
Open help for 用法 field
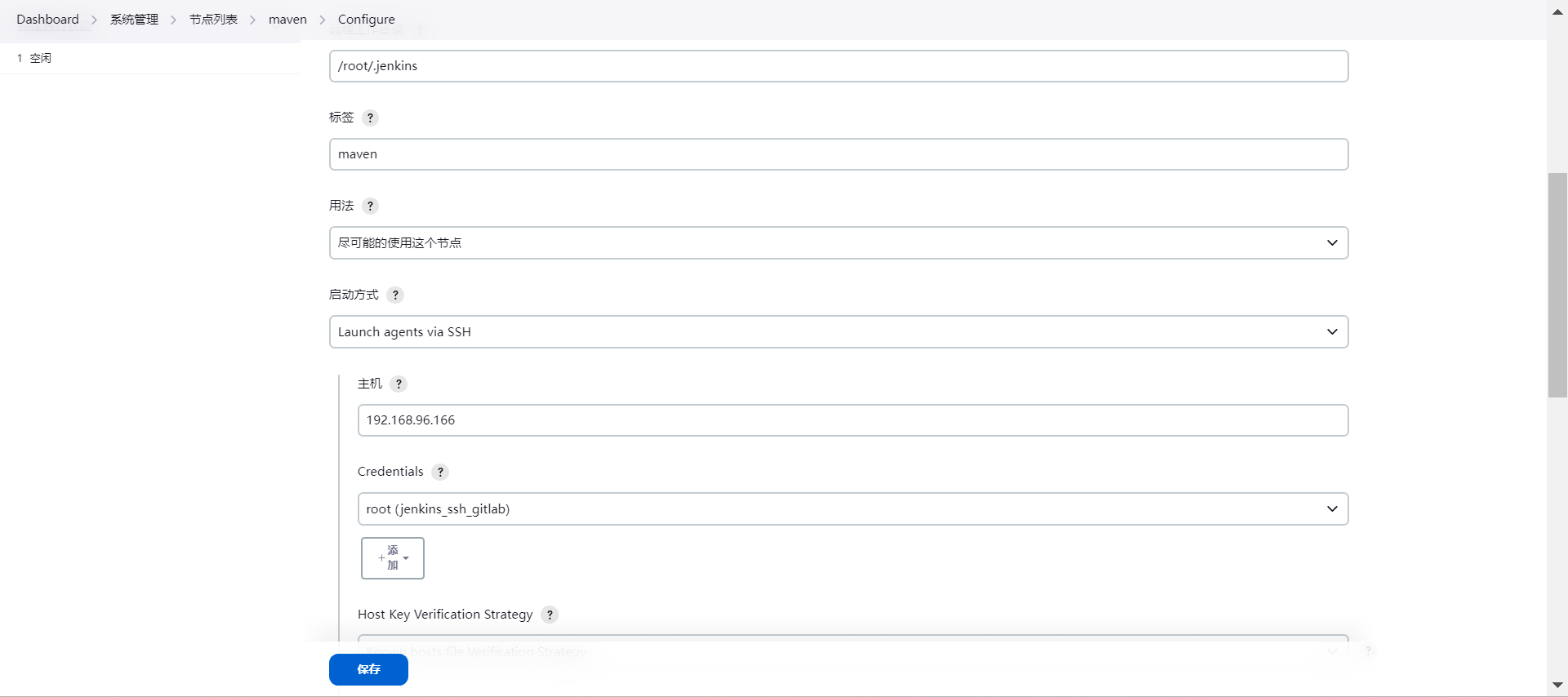click(x=370, y=206)
